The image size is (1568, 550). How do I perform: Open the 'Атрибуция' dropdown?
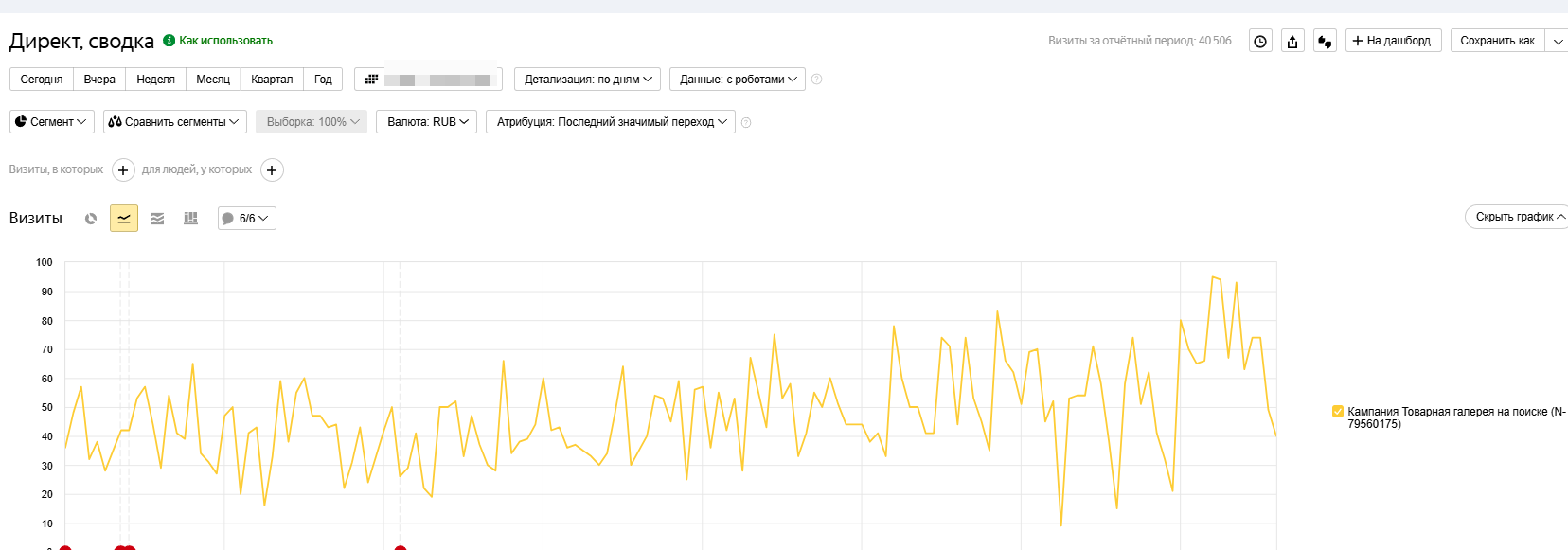pos(610,122)
